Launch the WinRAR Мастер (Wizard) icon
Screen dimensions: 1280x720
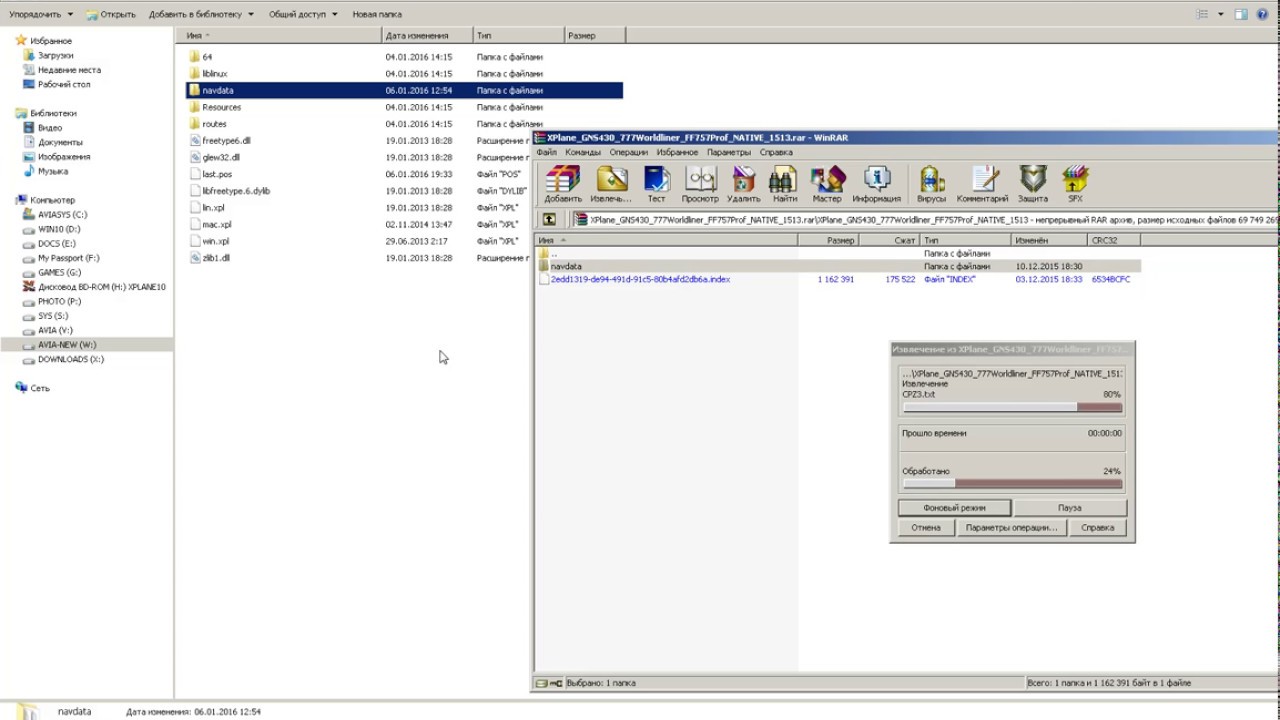point(827,184)
